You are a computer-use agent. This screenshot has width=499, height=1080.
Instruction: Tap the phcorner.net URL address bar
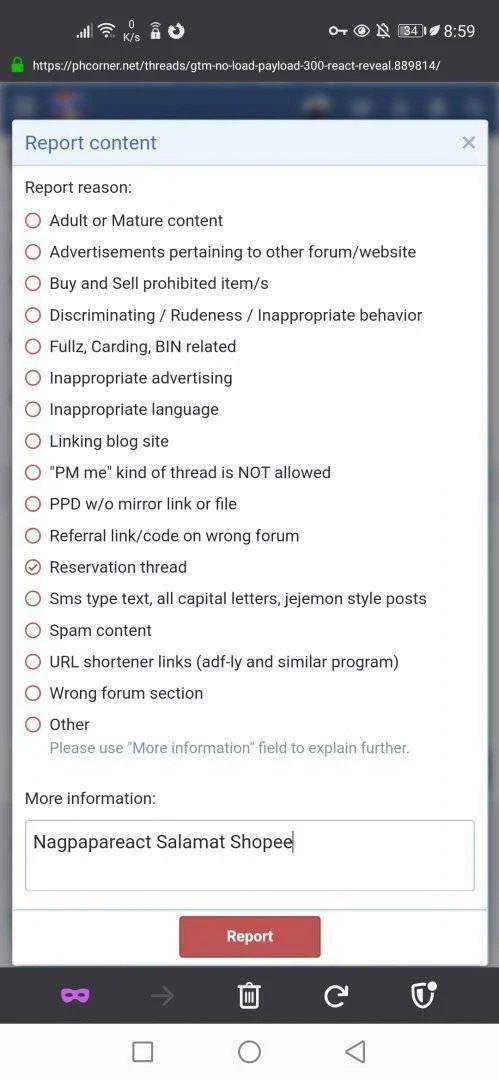coord(236,65)
